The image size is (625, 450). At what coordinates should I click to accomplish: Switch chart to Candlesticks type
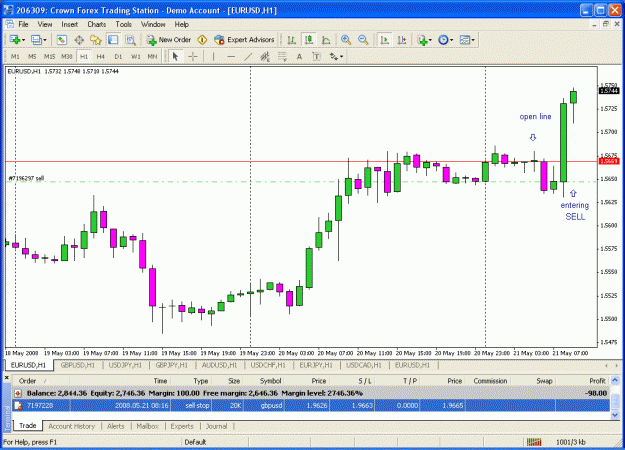(309, 40)
